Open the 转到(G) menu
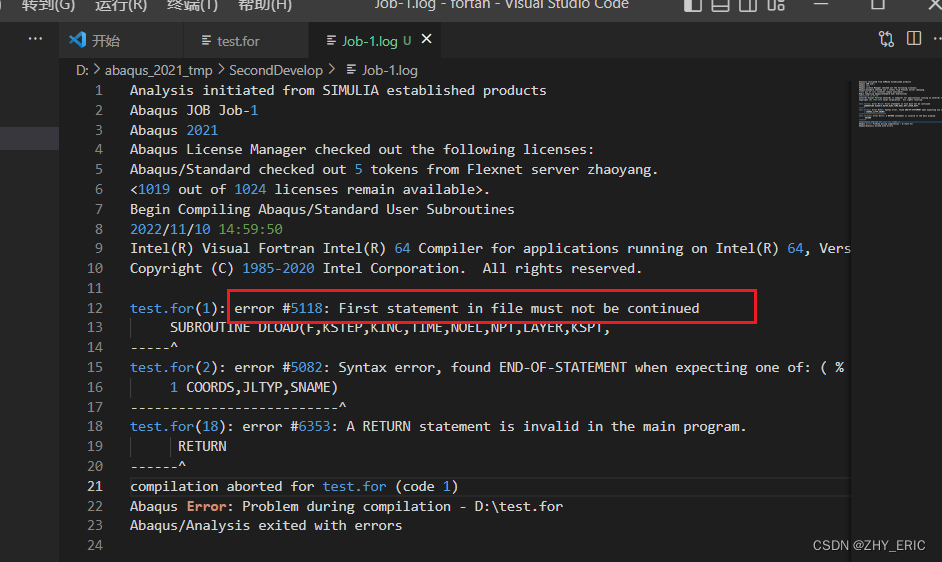The height and width of the screenshot is (562, 942). [x=48, y=5]
